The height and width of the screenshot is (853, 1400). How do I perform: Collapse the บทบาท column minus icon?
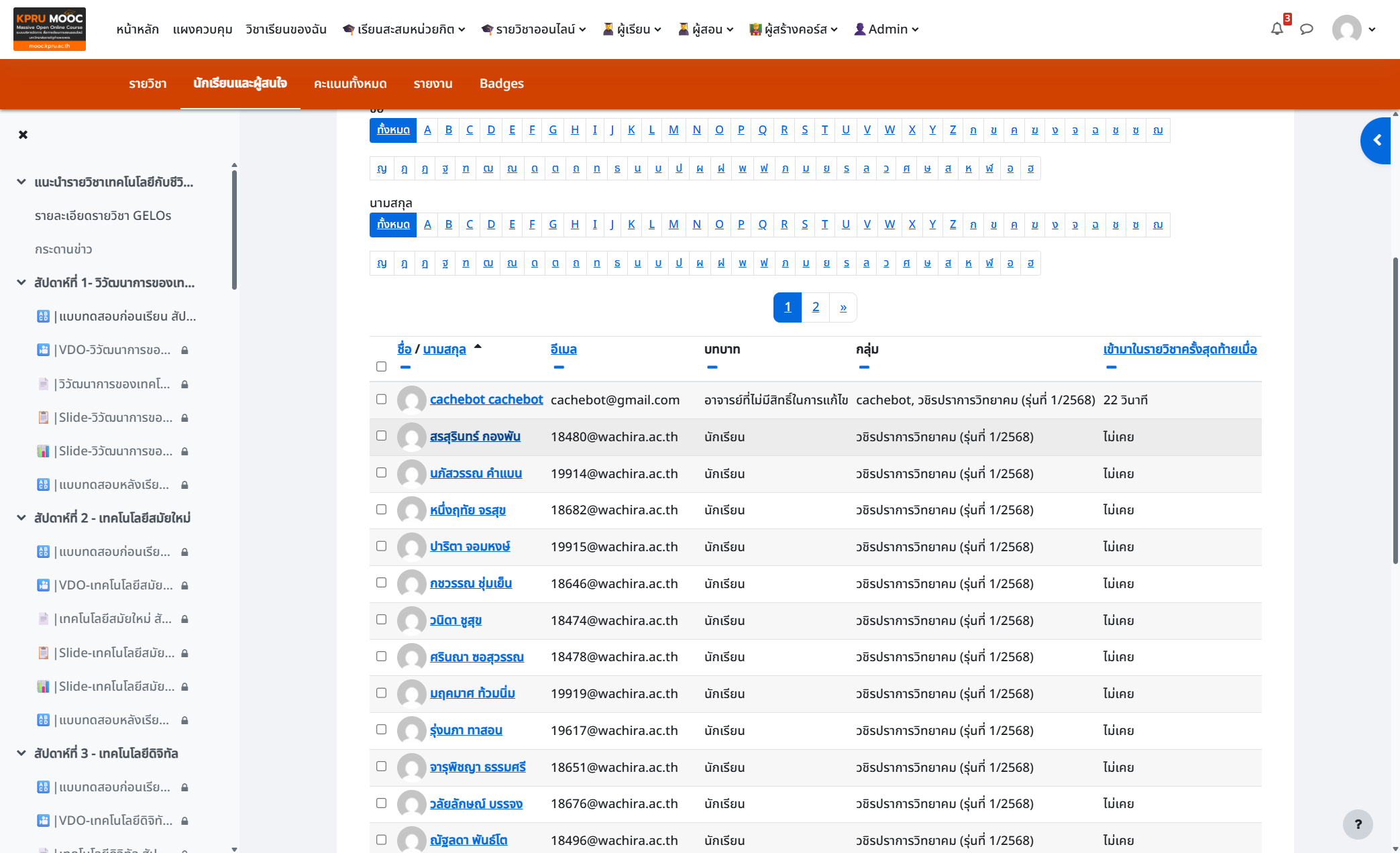click(x=712, y=367)
